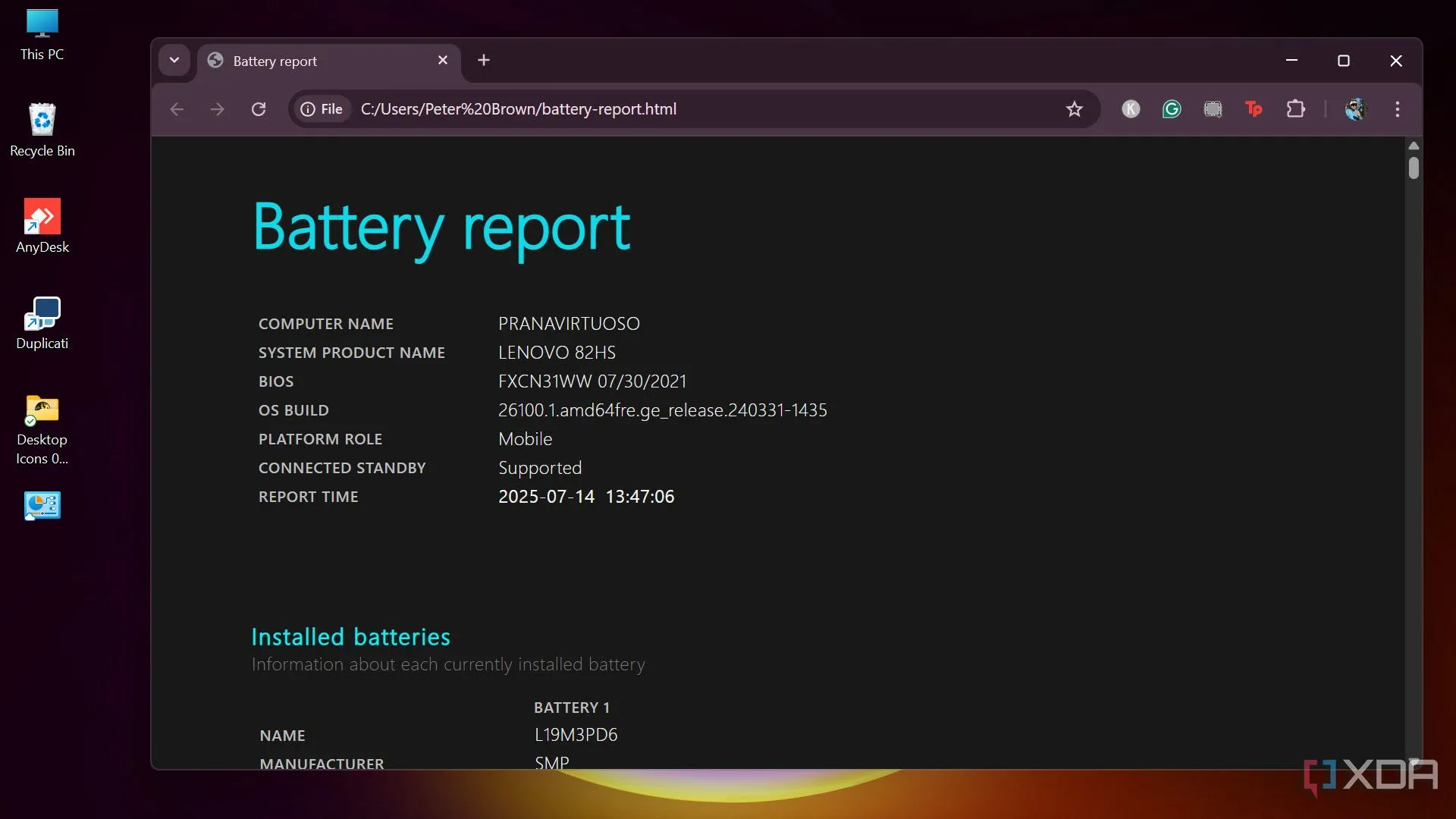View site info via File chip
Viewport: 1456px width, 819px height.
point(322,109)
